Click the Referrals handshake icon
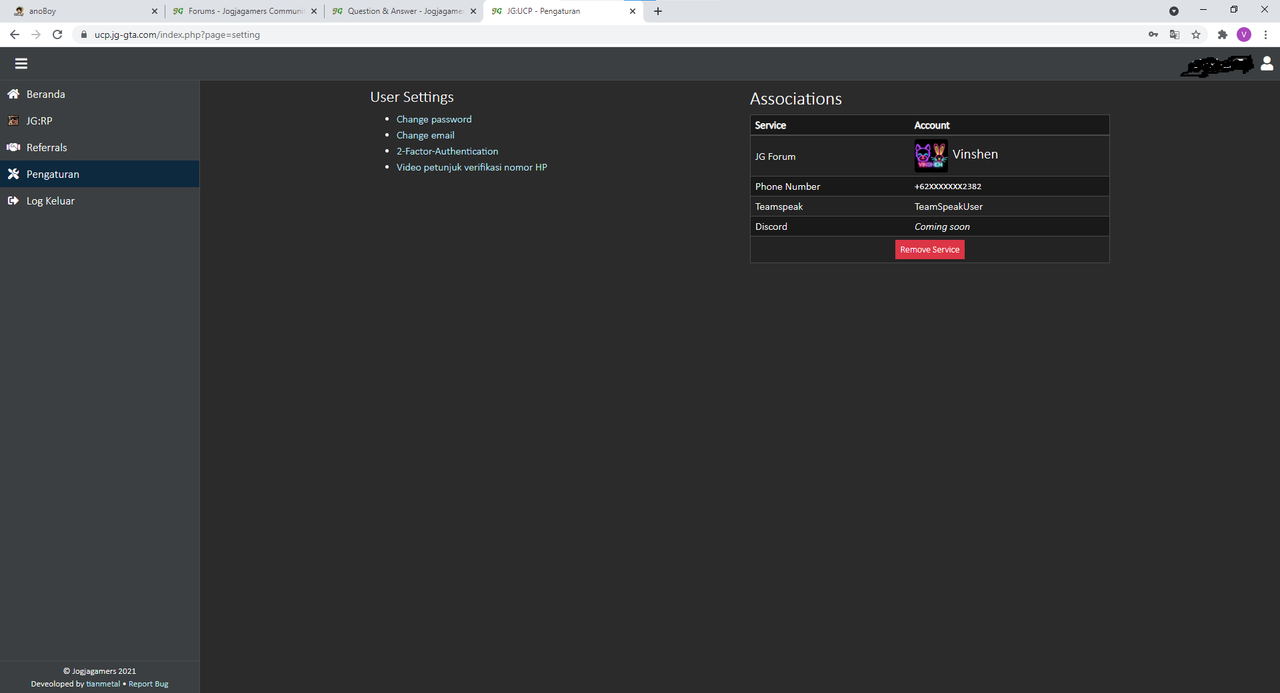 [13, 148]
